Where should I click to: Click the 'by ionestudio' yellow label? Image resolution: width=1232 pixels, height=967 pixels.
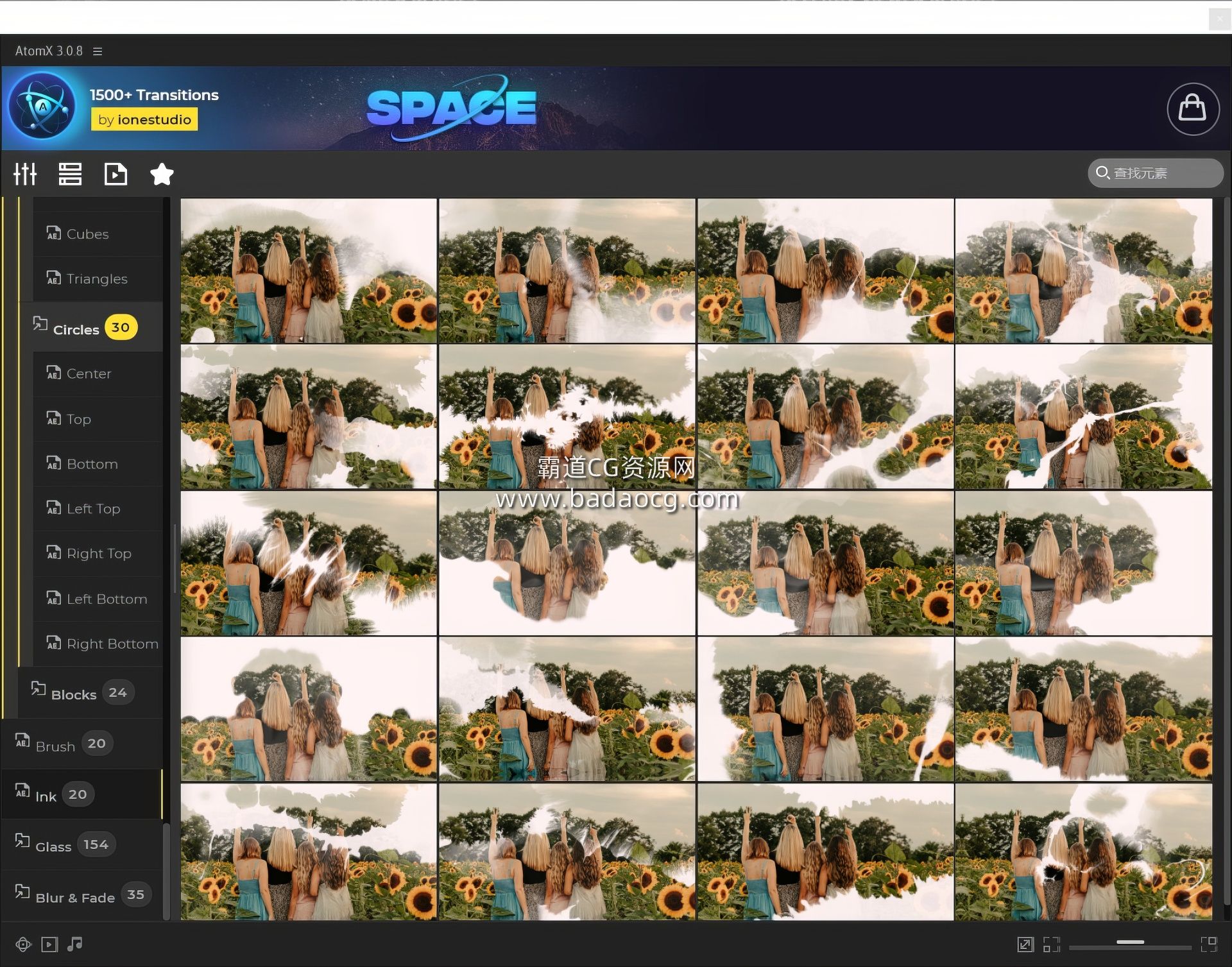[144, 119]
